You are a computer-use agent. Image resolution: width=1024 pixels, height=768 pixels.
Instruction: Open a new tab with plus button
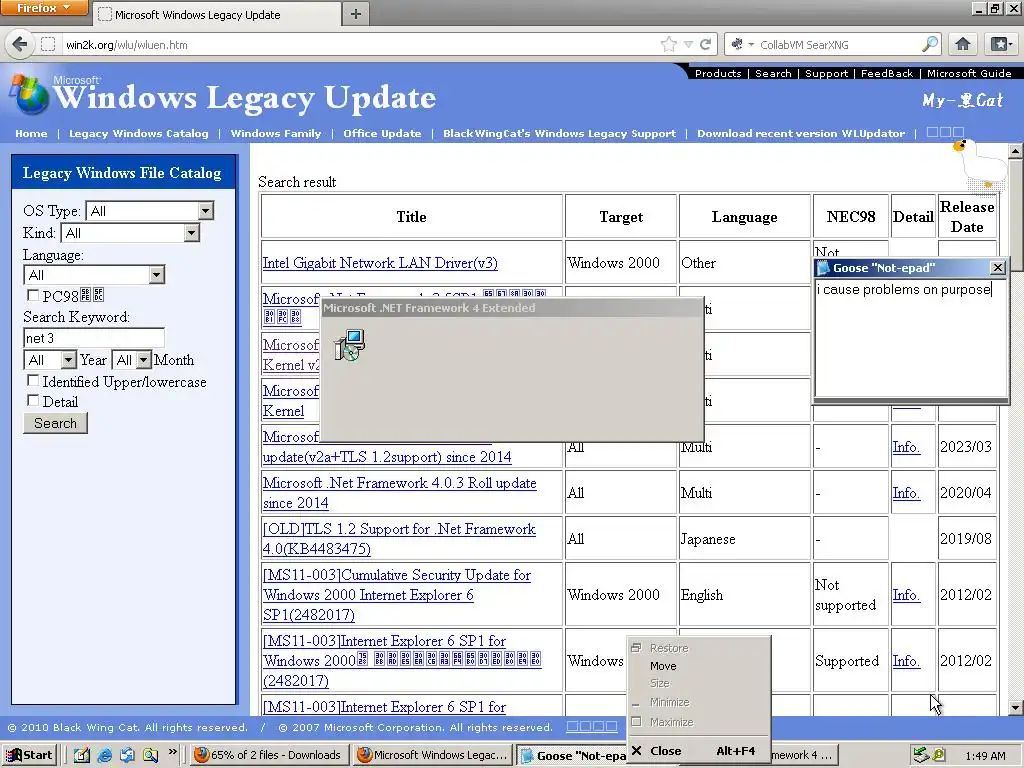pos(356,14)
